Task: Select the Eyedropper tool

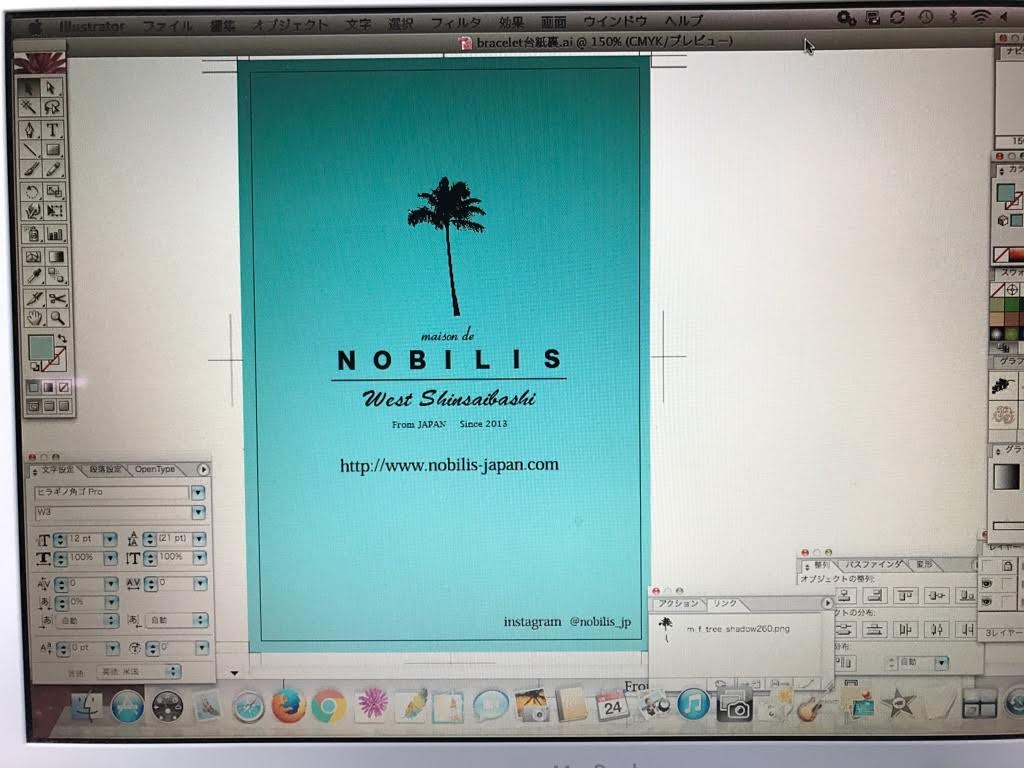Action: [33, 276]
